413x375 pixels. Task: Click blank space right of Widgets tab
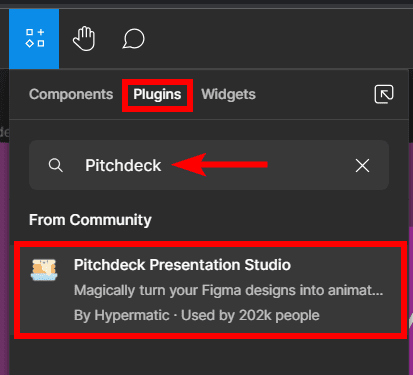point(313,94)
